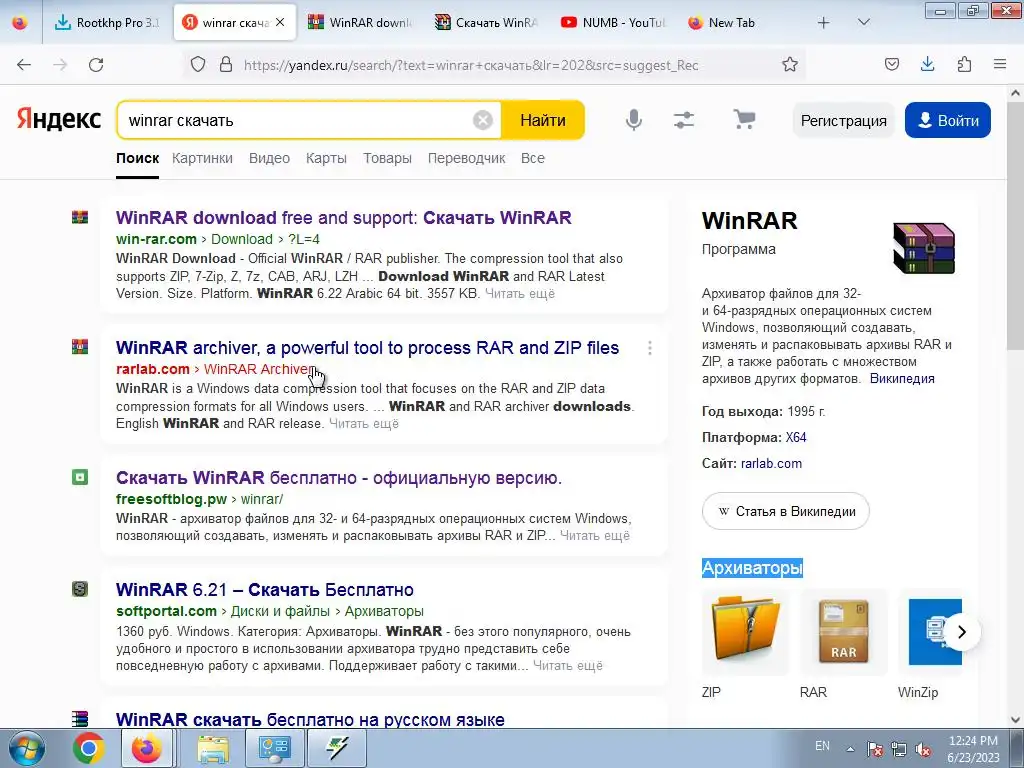Click the Найти search button
This screenshot has width=1024, height=768.
(x=543, y=120)
